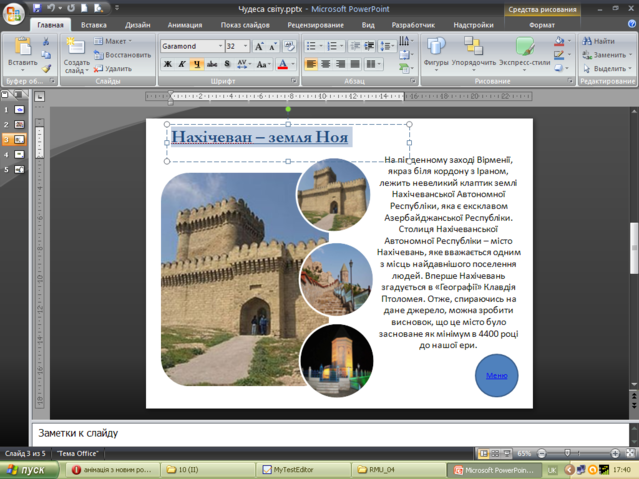Select the Format Painter brush icon
Image resolution: width=639 pixels, height=479 pixels.
[x=46, y=69]
